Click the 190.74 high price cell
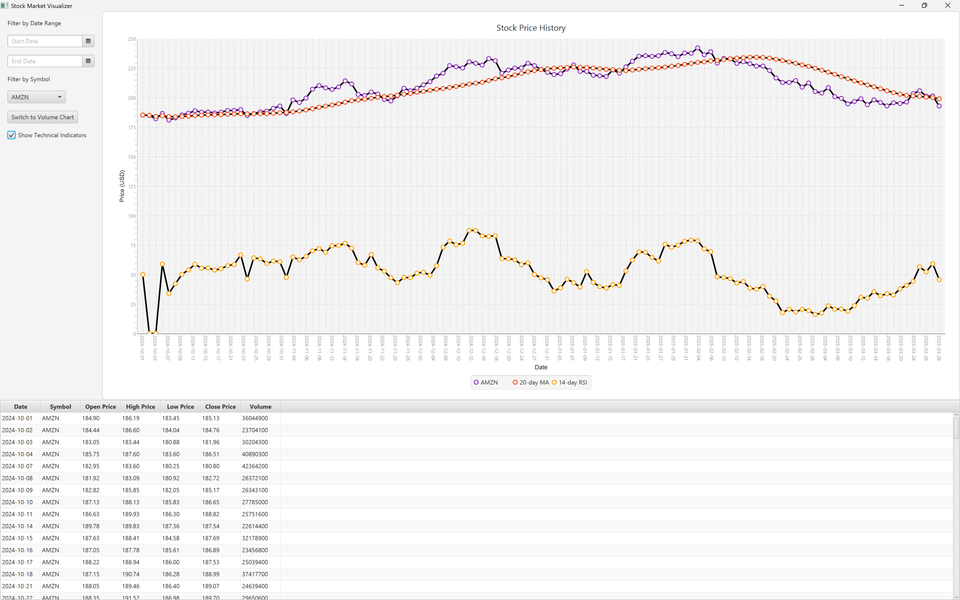 140,574
